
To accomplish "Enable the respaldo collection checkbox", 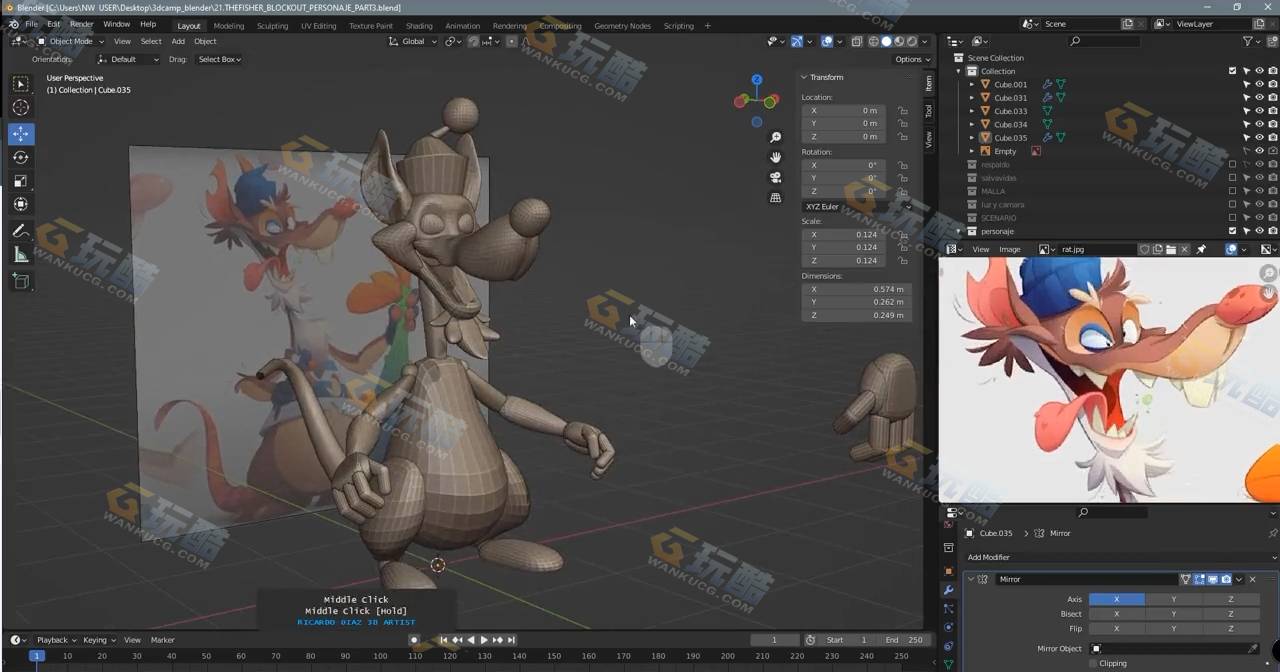I will [x=1232, y=164].
